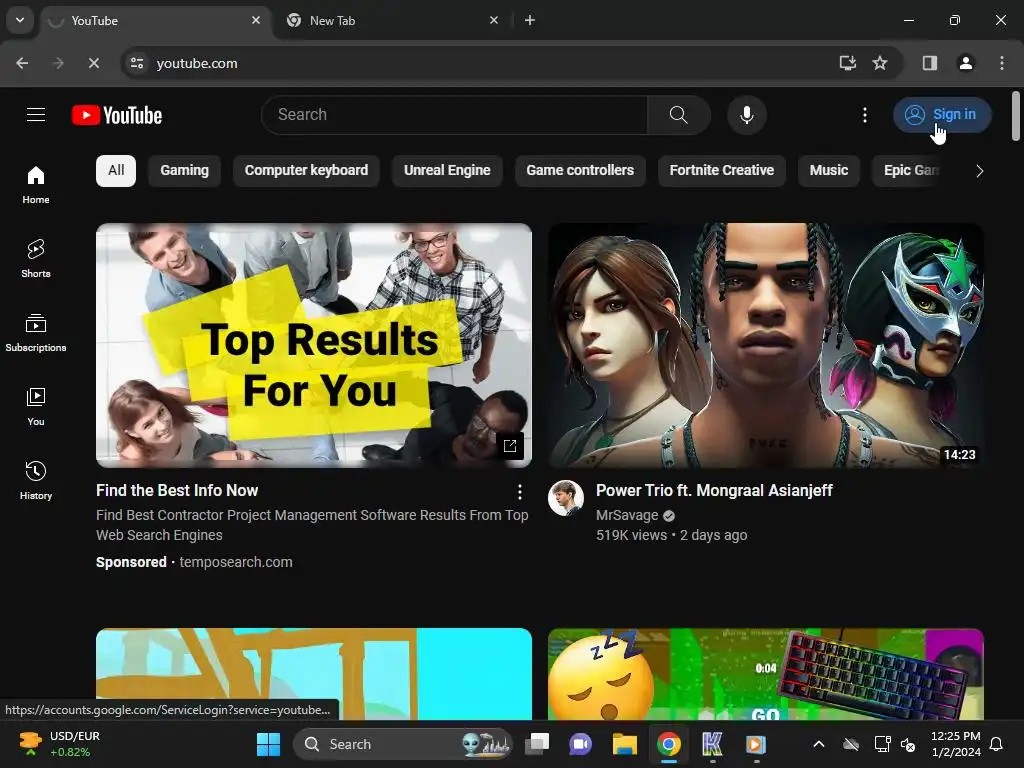Start voice search with microphone icon
The width and height of the screenshot is (1024, 768).
coord(746,115)
